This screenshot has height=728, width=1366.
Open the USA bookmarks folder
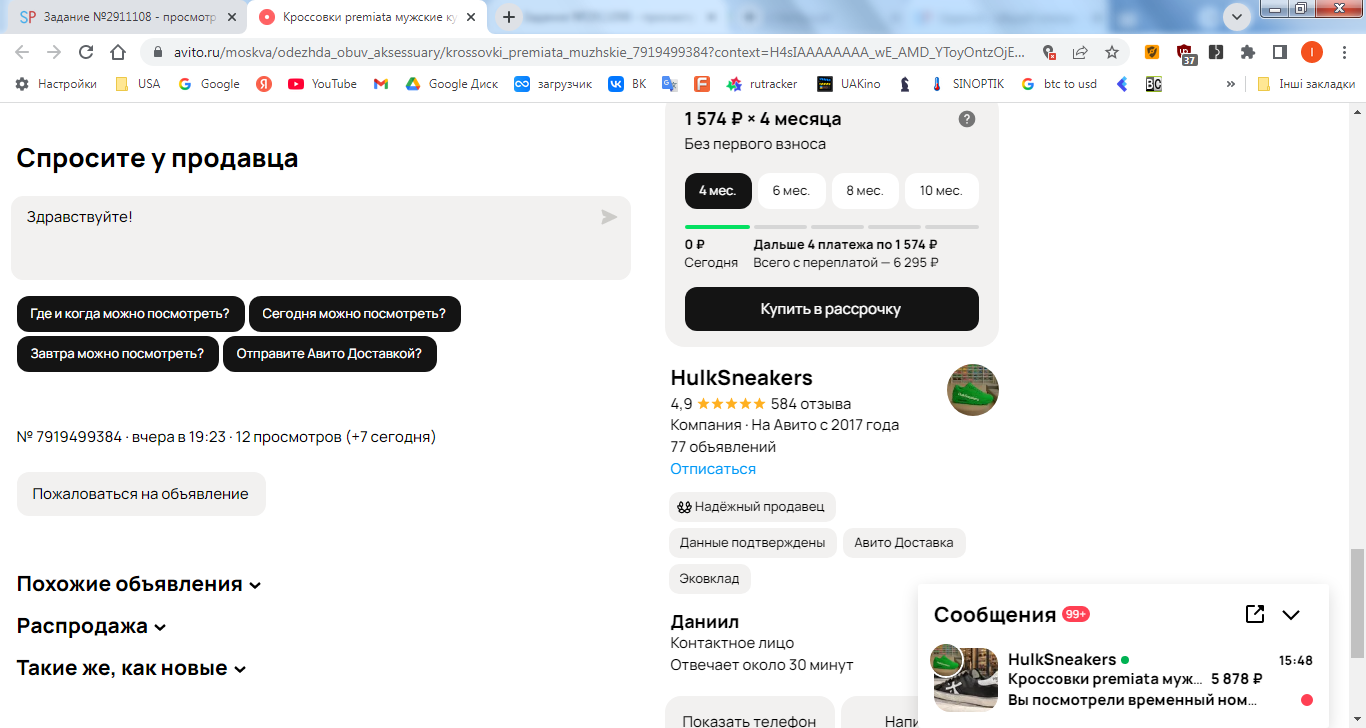(137, 84)
